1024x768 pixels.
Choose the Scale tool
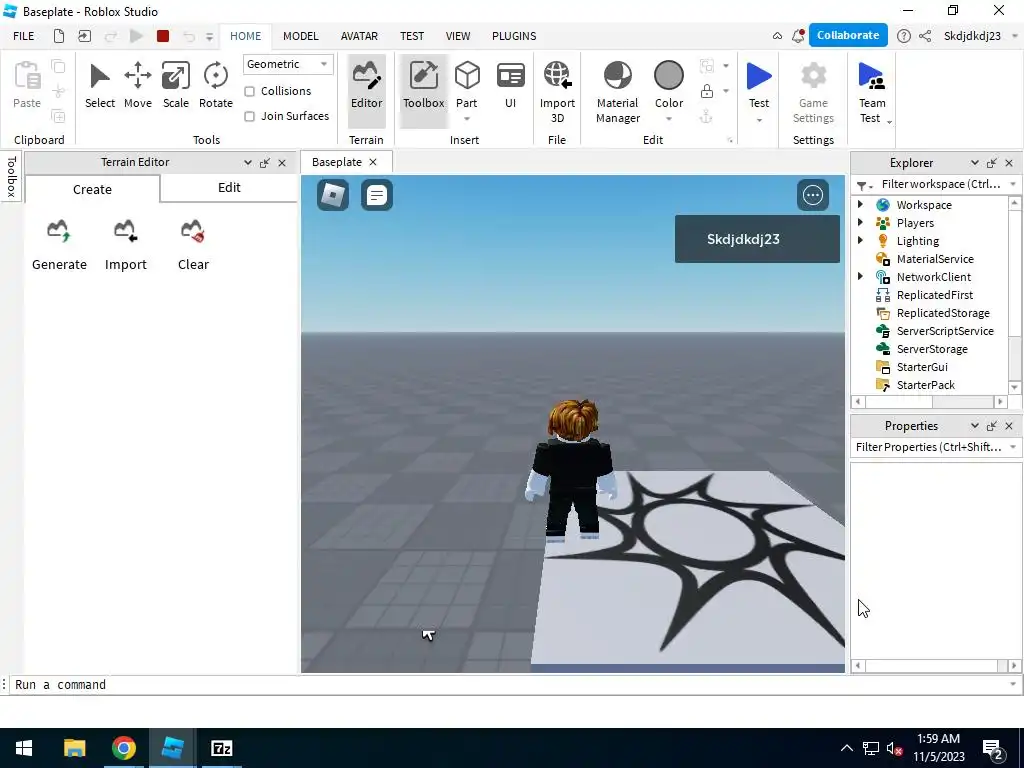coord(176,85)
